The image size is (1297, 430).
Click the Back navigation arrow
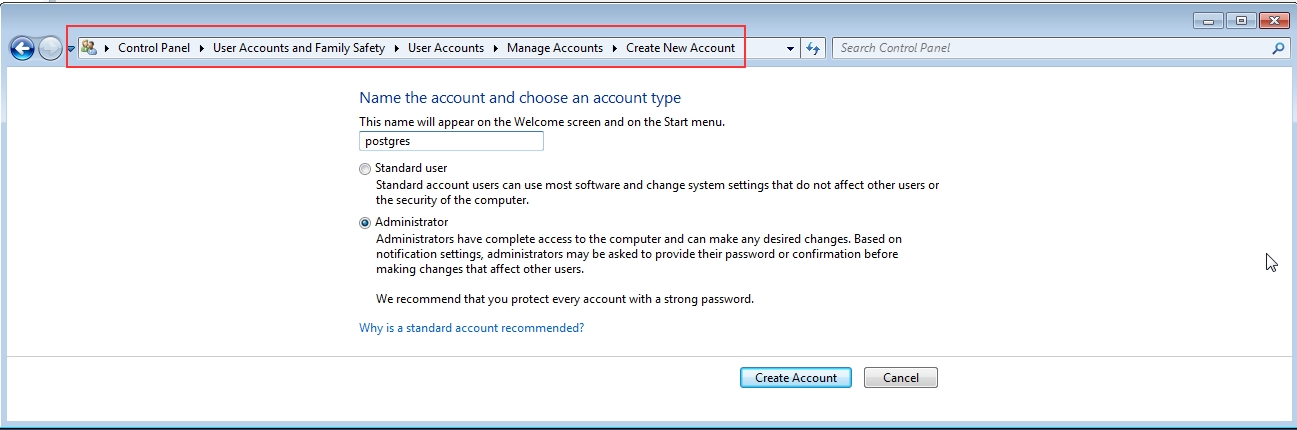point(21,48)
